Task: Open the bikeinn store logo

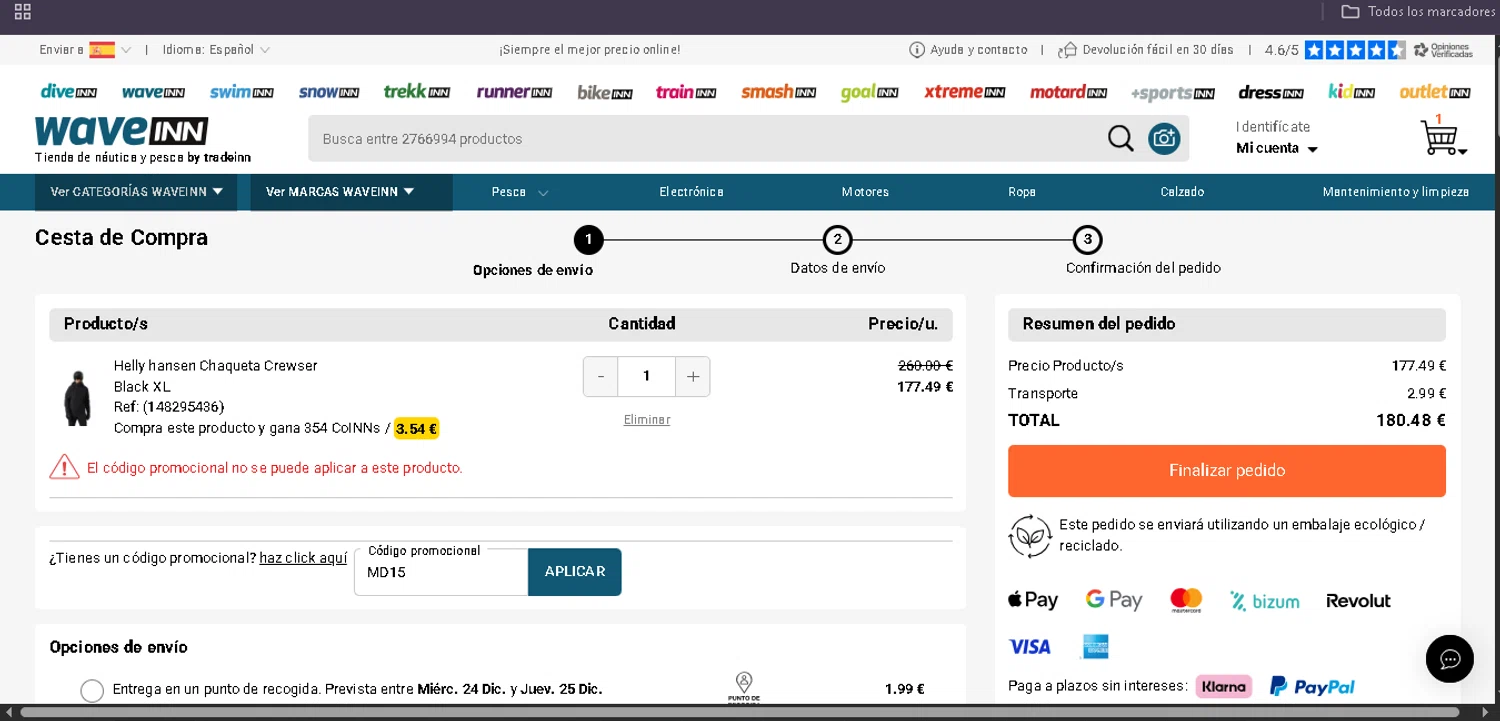Action: 604,92
